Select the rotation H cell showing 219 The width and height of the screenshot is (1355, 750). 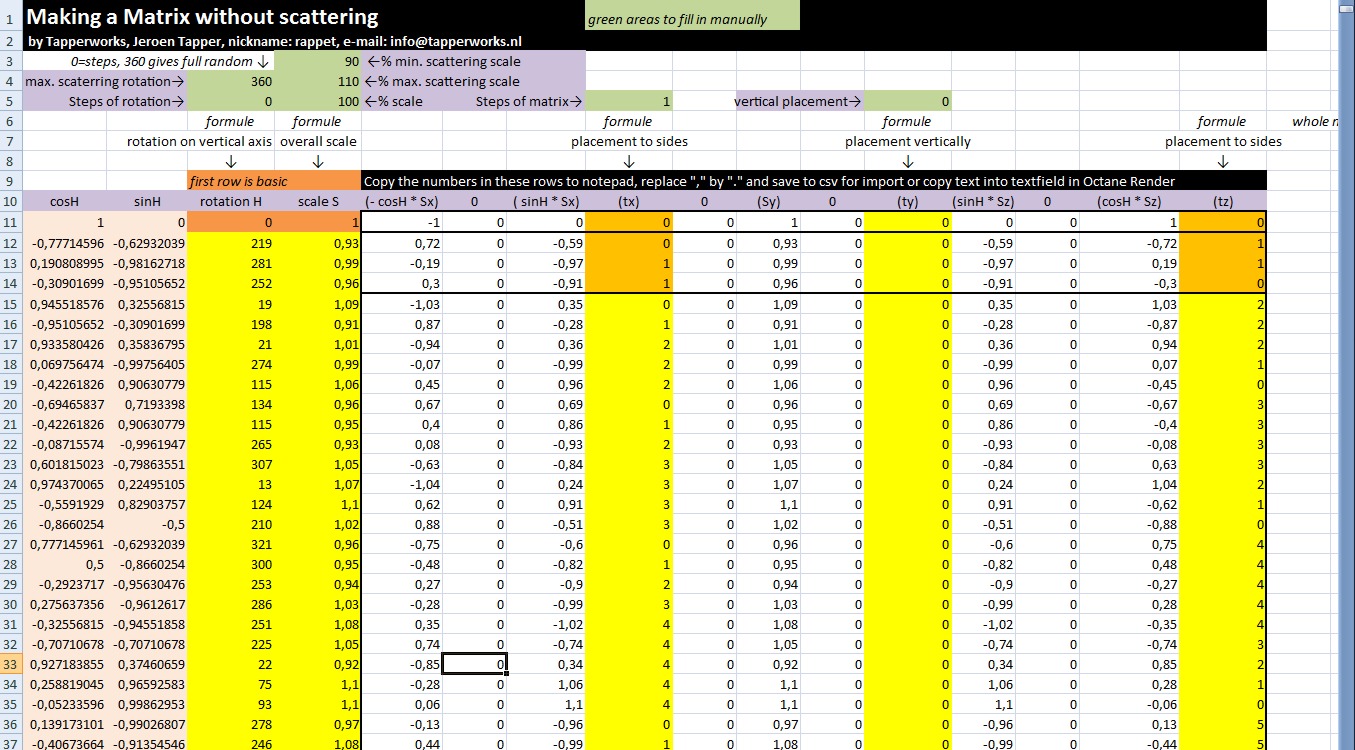pyautogui.click(x=230, y=243)
